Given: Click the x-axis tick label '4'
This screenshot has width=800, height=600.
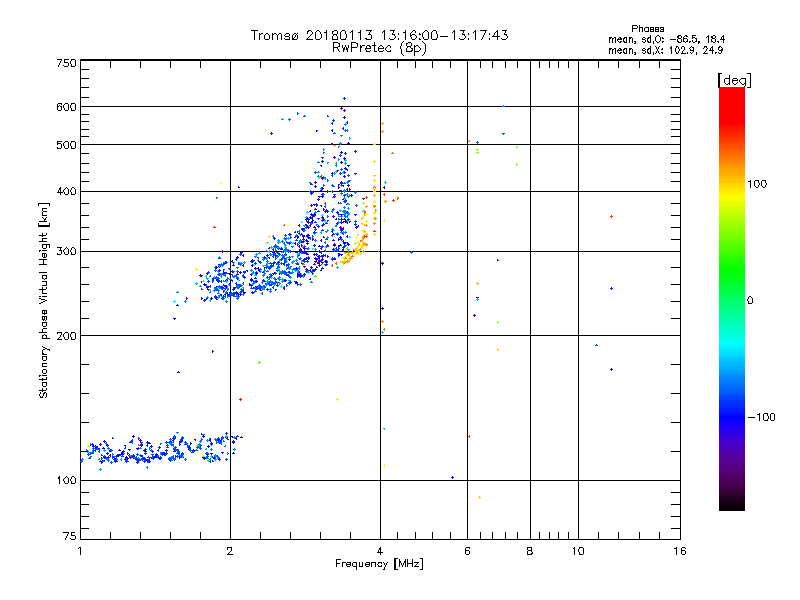Looking at the screenshot, I should tap(380, 551).
